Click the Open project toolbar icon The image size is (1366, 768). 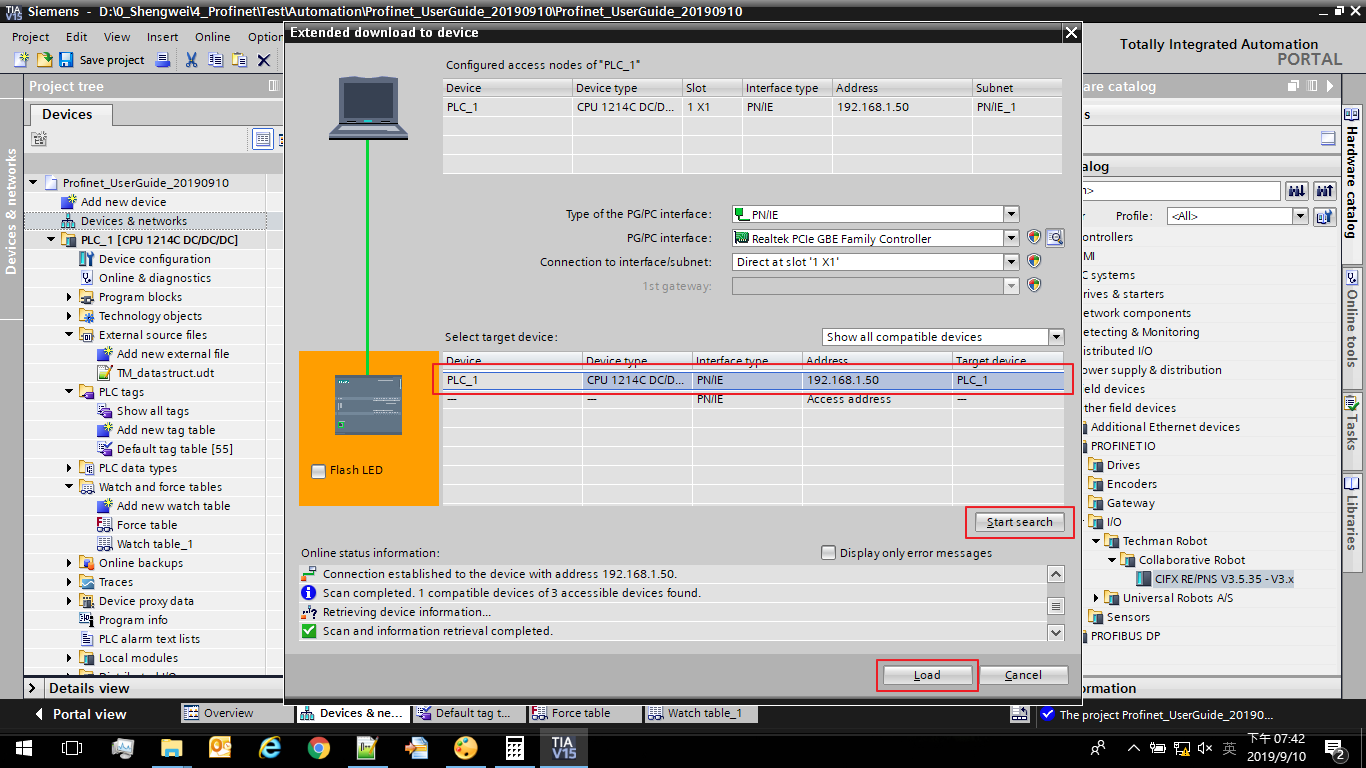[x=44, y=60]
